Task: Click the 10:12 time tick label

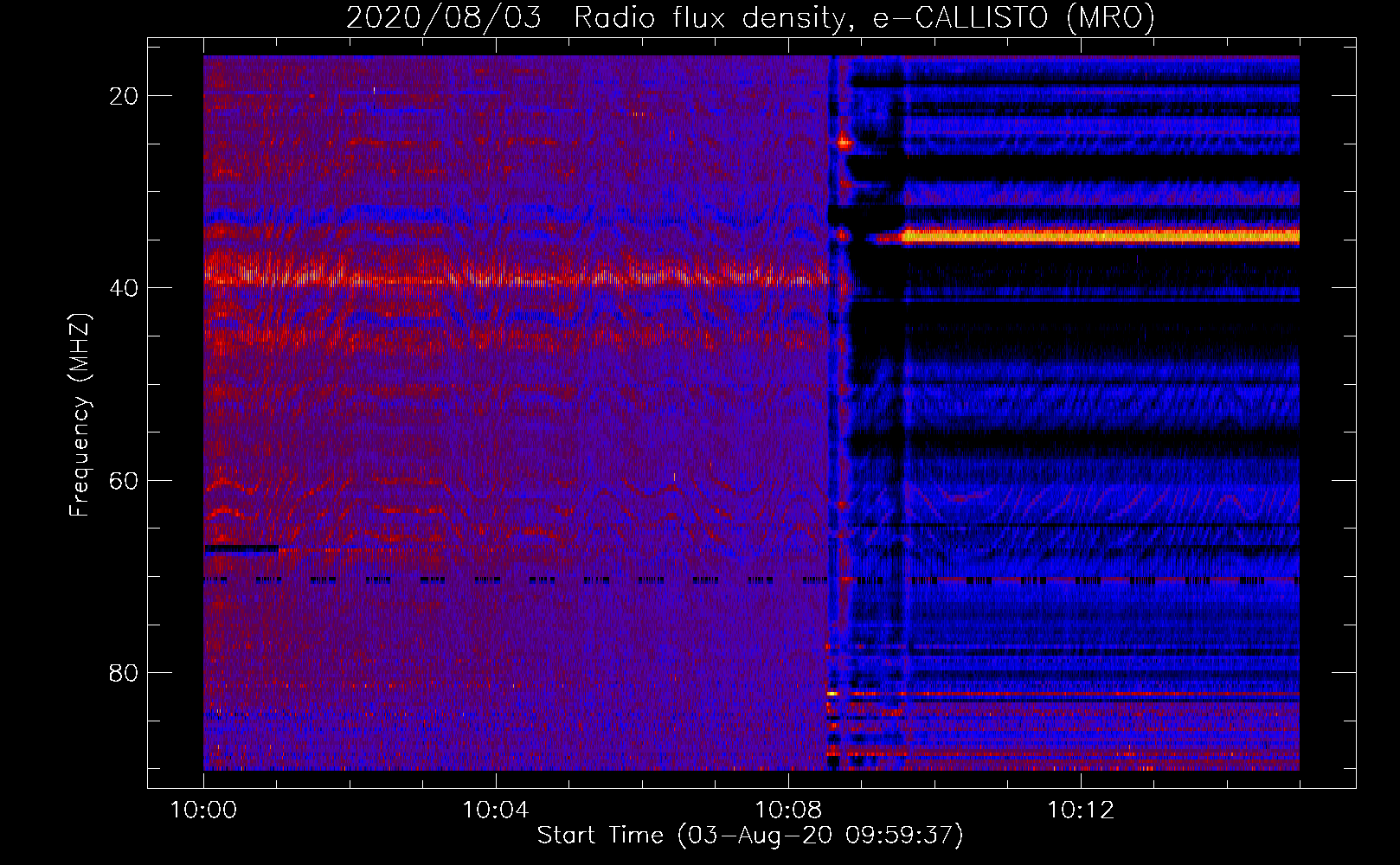Action: 1081,811
